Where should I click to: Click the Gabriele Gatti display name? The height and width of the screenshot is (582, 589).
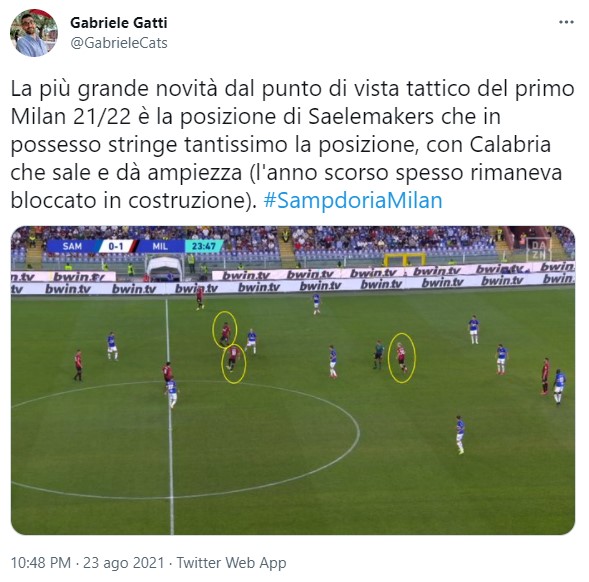[x=119, y=23]
